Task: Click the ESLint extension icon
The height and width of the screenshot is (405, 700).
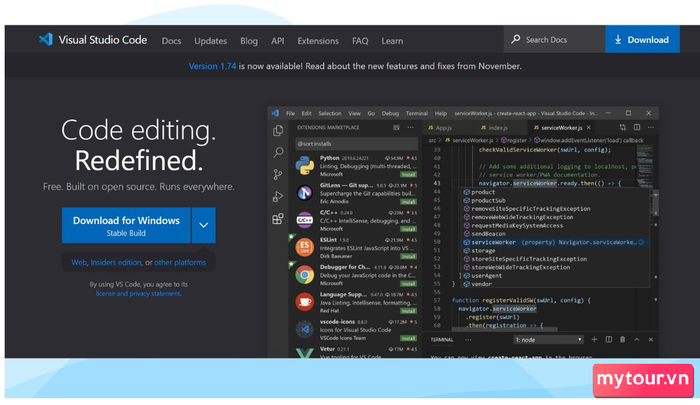Action: [x=304, y=247]
